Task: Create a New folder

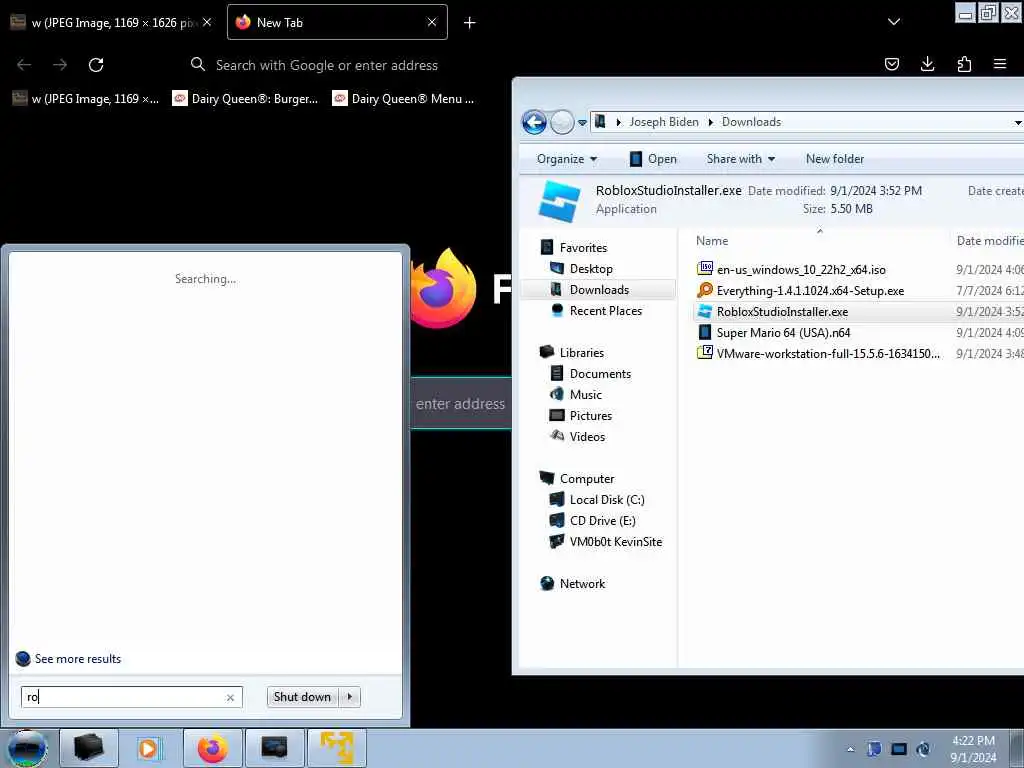Action: tap(835, 159)
